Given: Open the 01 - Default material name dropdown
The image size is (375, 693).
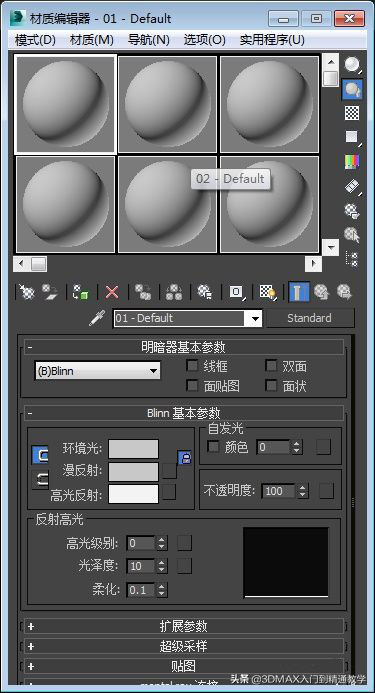Looking at the screenshot, I should [x=188, y=318].
